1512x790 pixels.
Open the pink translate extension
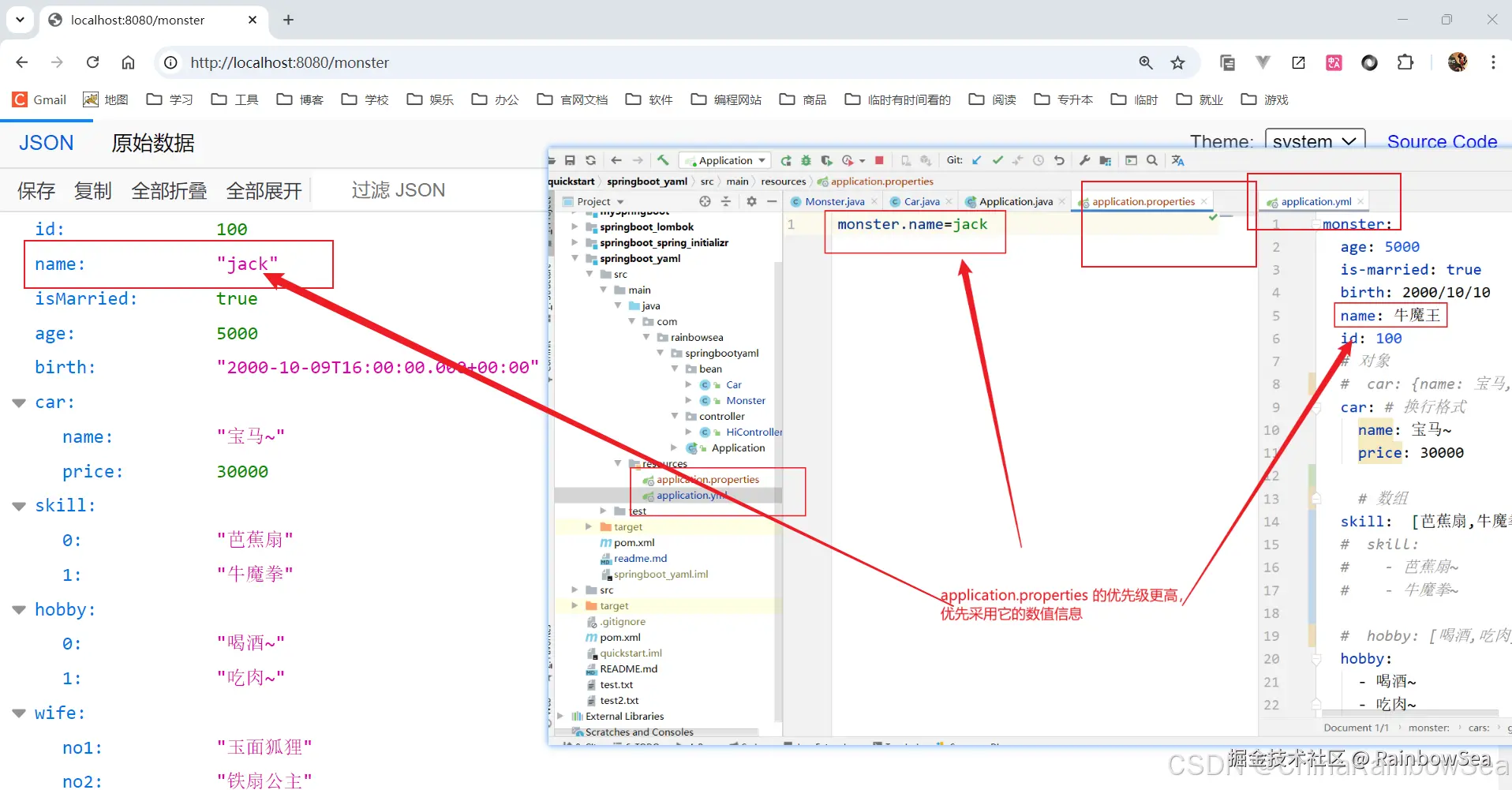pyautogui.click(x=1334, y=62)
